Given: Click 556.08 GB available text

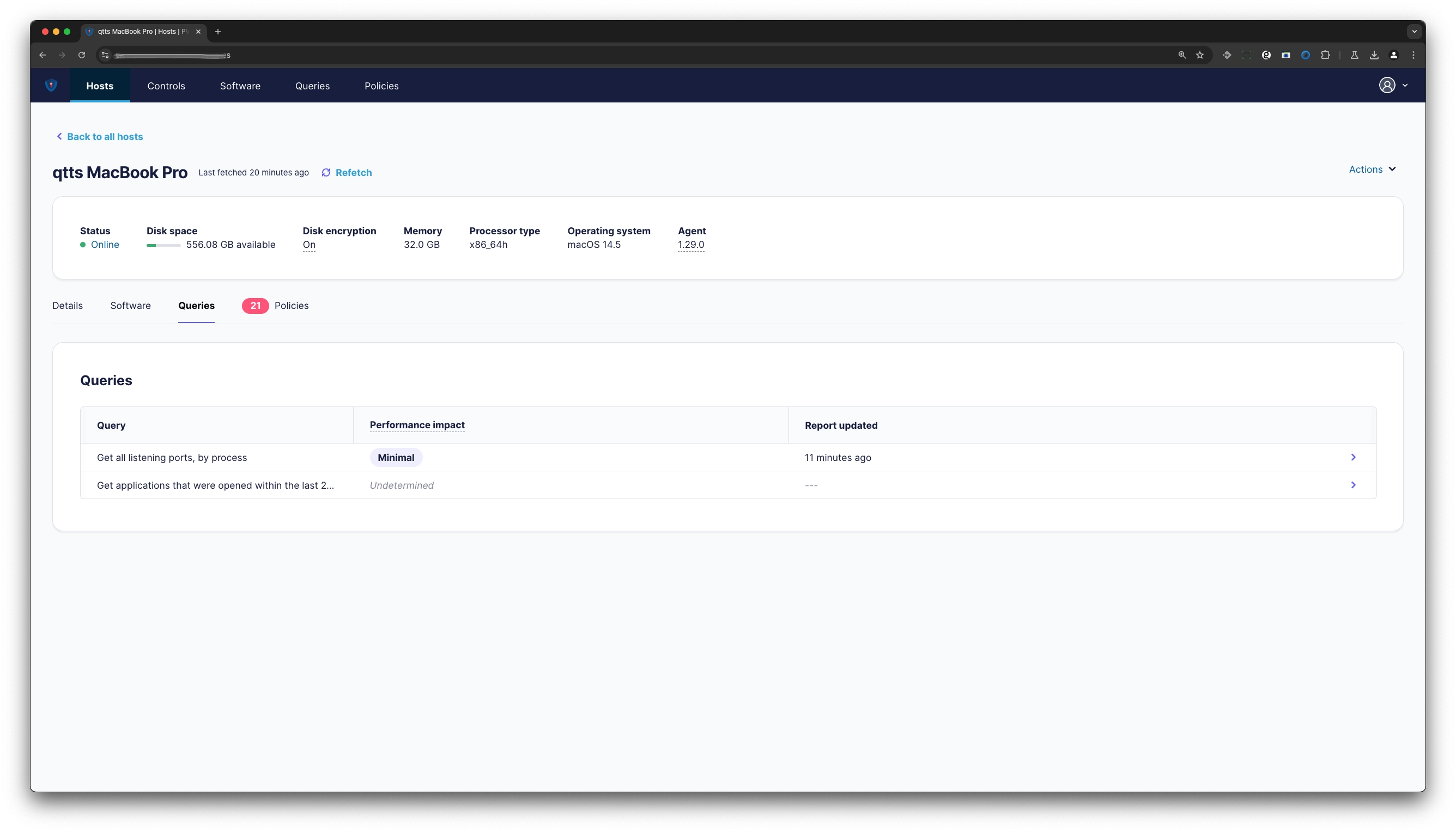Looking at the screenshot, I should (x=231, y=245).
